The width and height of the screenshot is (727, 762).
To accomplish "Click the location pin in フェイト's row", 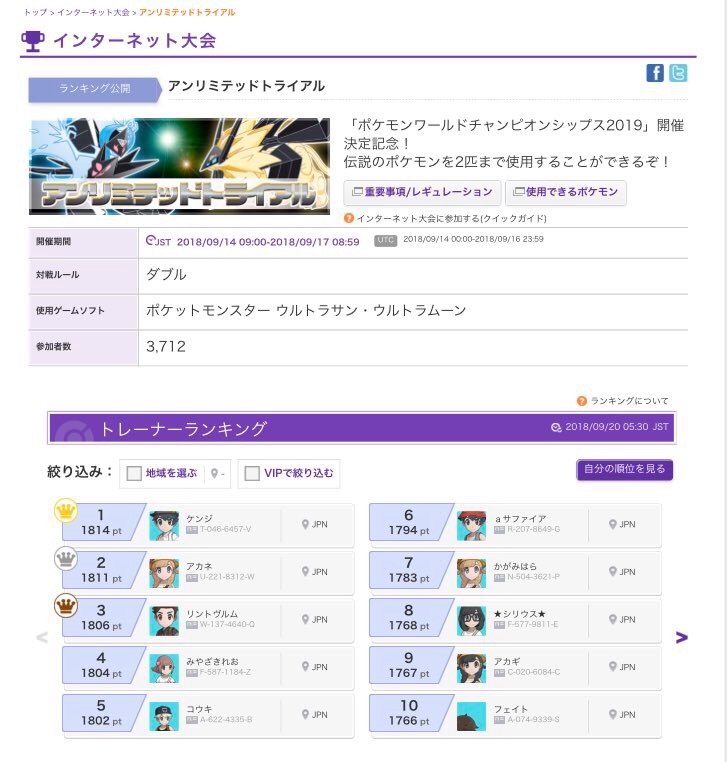I will (613, 715).
